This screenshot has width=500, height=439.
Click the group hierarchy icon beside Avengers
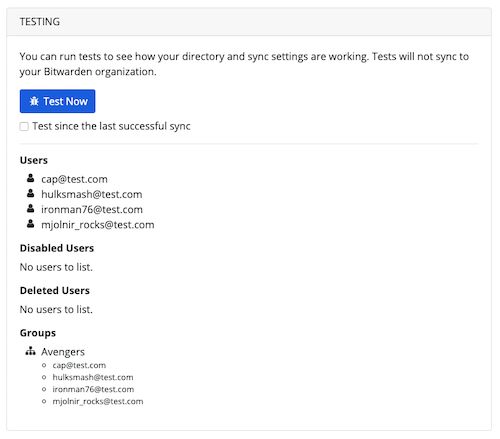pyautogui.click(x=30, y=351)
